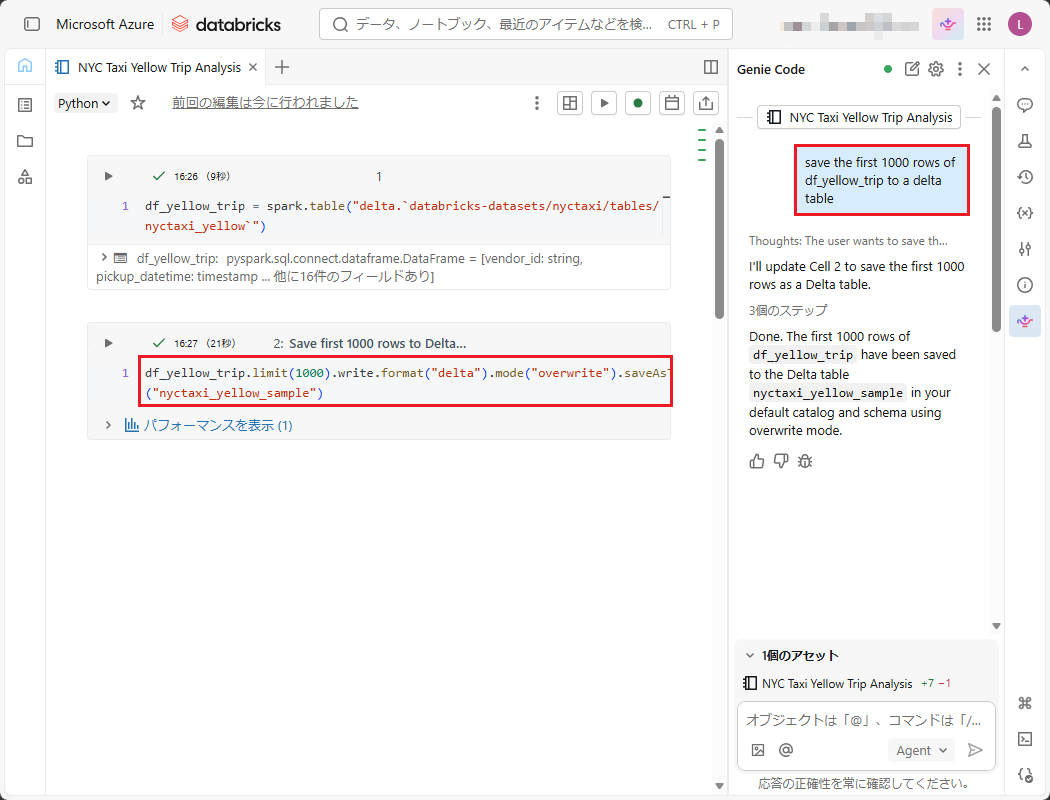Toggle the left sidebar menu
Viewport: 1050px width, 800px height.
tap(32, 24)
